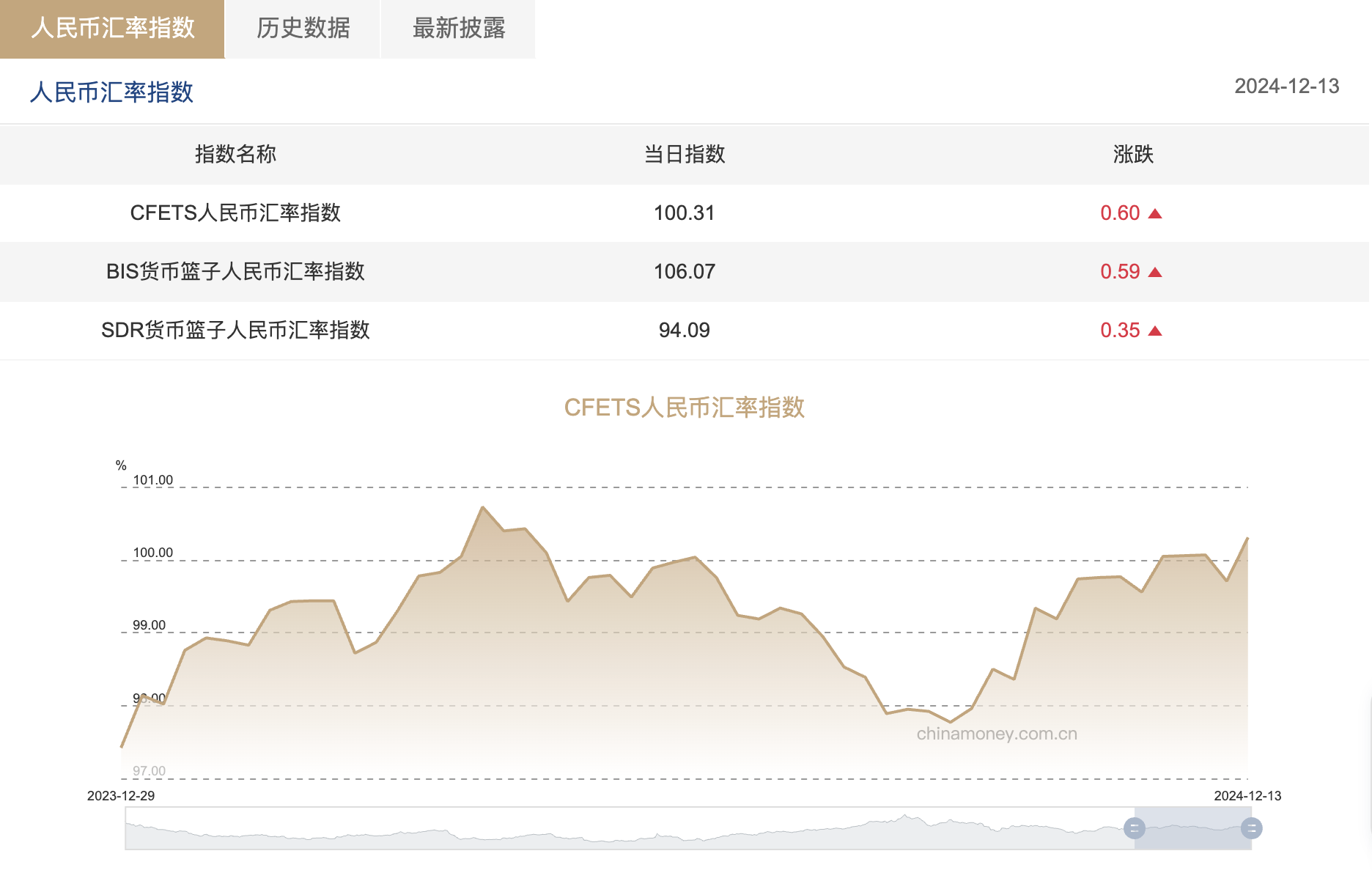Image resolution: width=1372 pixels, height=881 pixels.
Task: Click the 100.31 index value
Action: 684,213
